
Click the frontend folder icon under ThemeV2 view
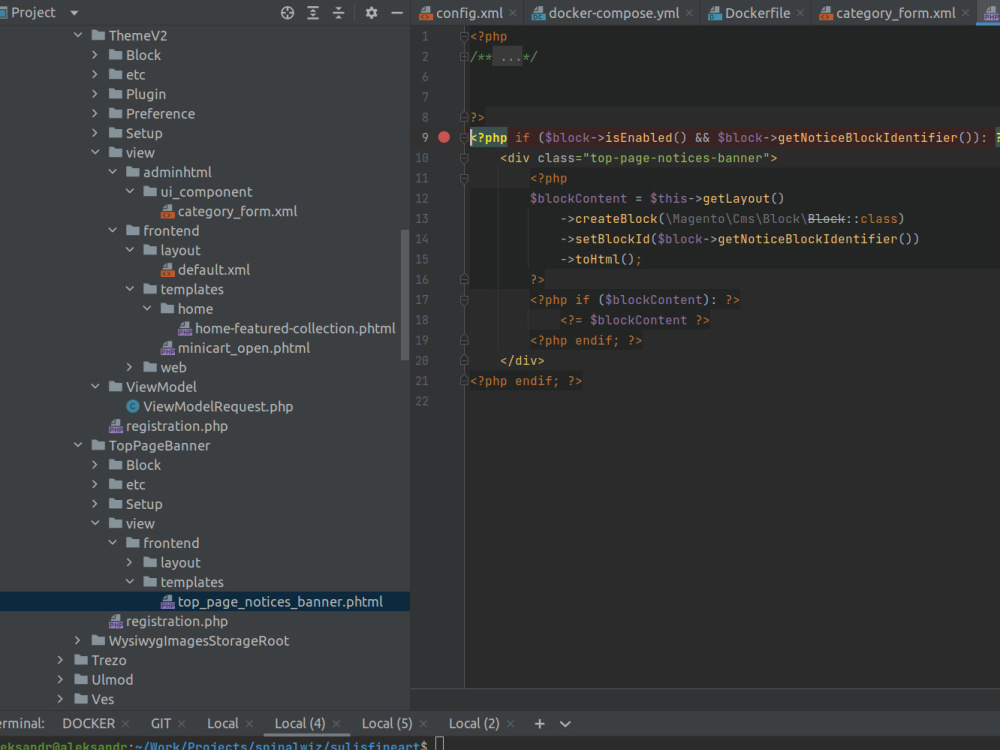[x=133, y=230]
